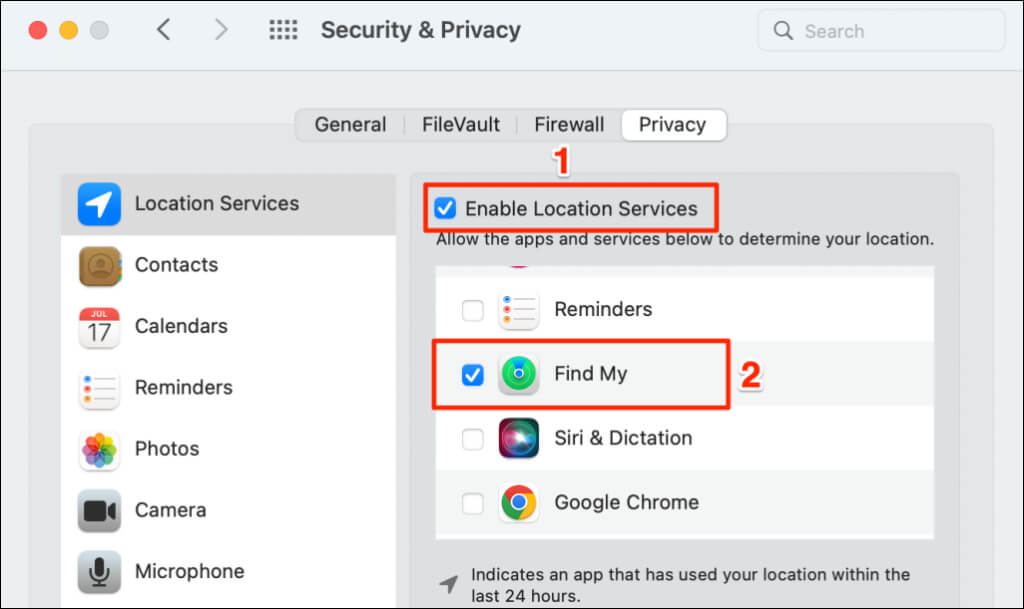The width and height of the screenshot is (1024, 609).
Task: Click the Google Chrome app icon
Action: 519,502
